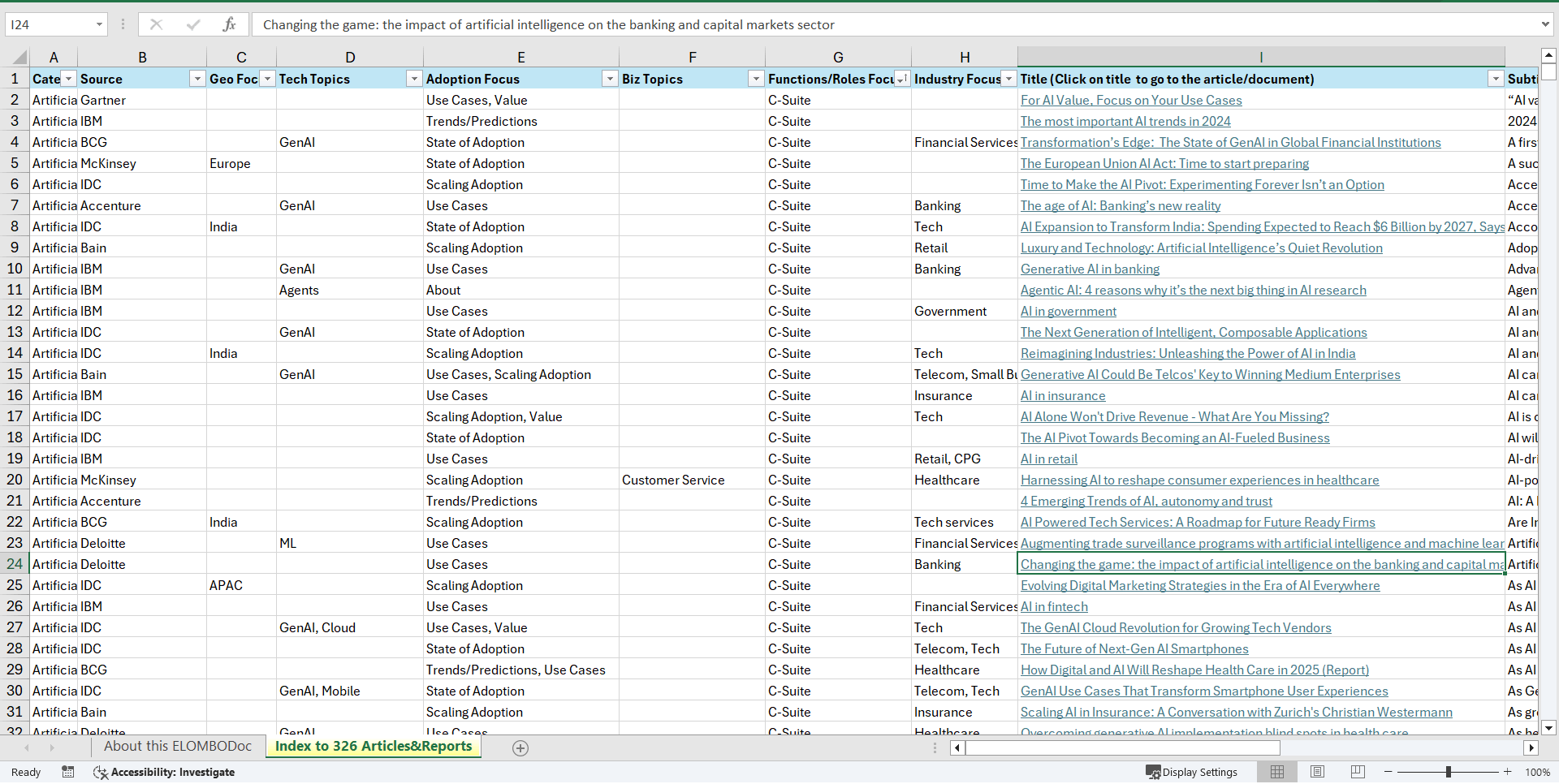Open link Generative AI in banking
Screen dimensions: 1559x784
1090,269
